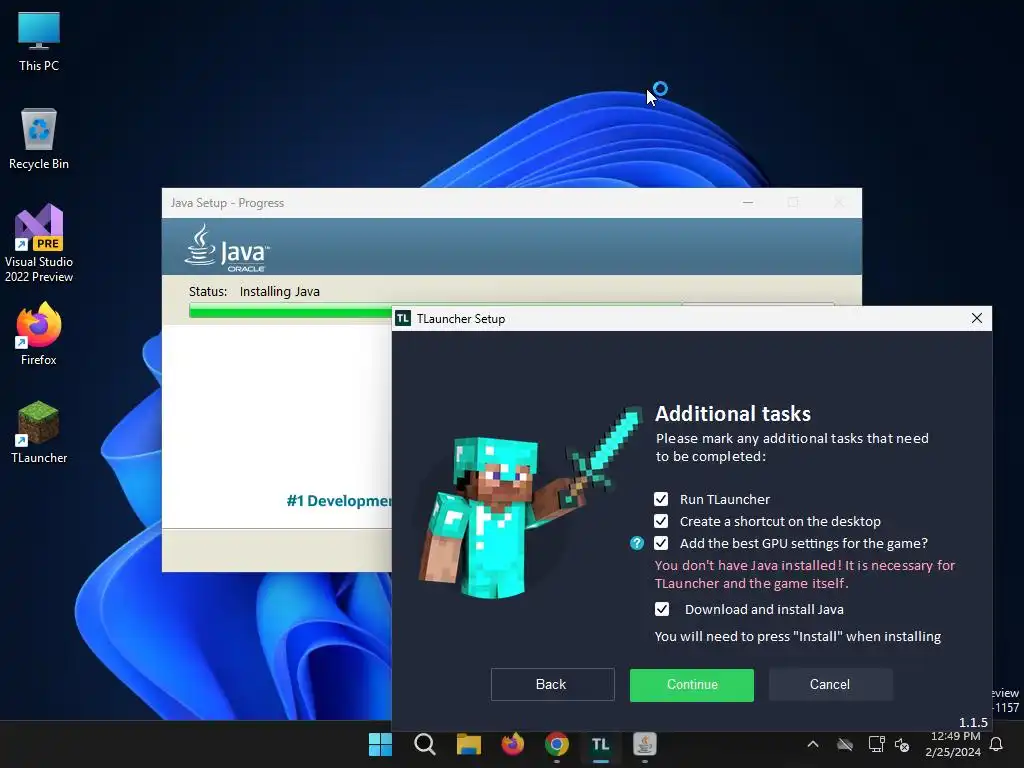The width and height of the screenshot is (1024, 768).
Task: Open network tray icon
Action: (876, 744)
